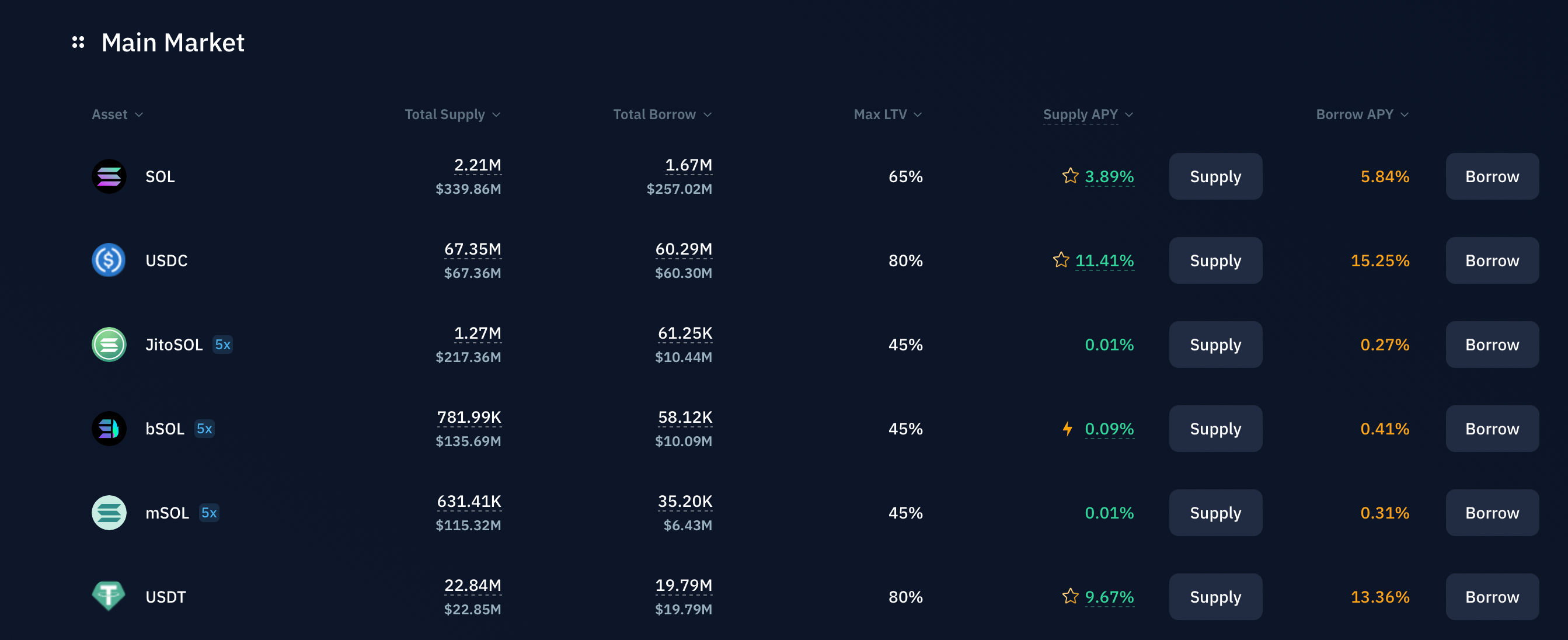
Task: Sort by the Total Borrow column
Action: (662, 114)
